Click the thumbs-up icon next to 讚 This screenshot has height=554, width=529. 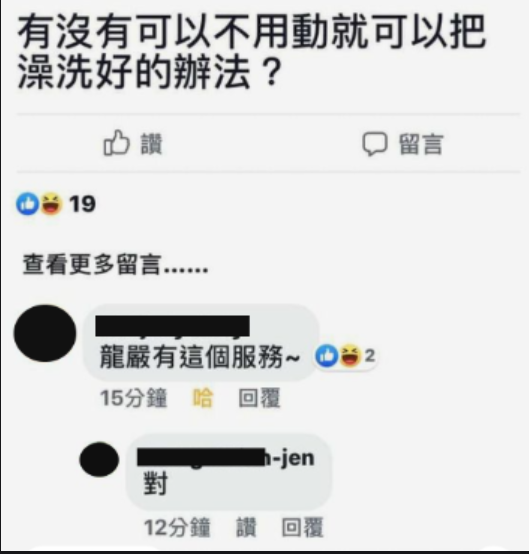[x=116, y=143]
